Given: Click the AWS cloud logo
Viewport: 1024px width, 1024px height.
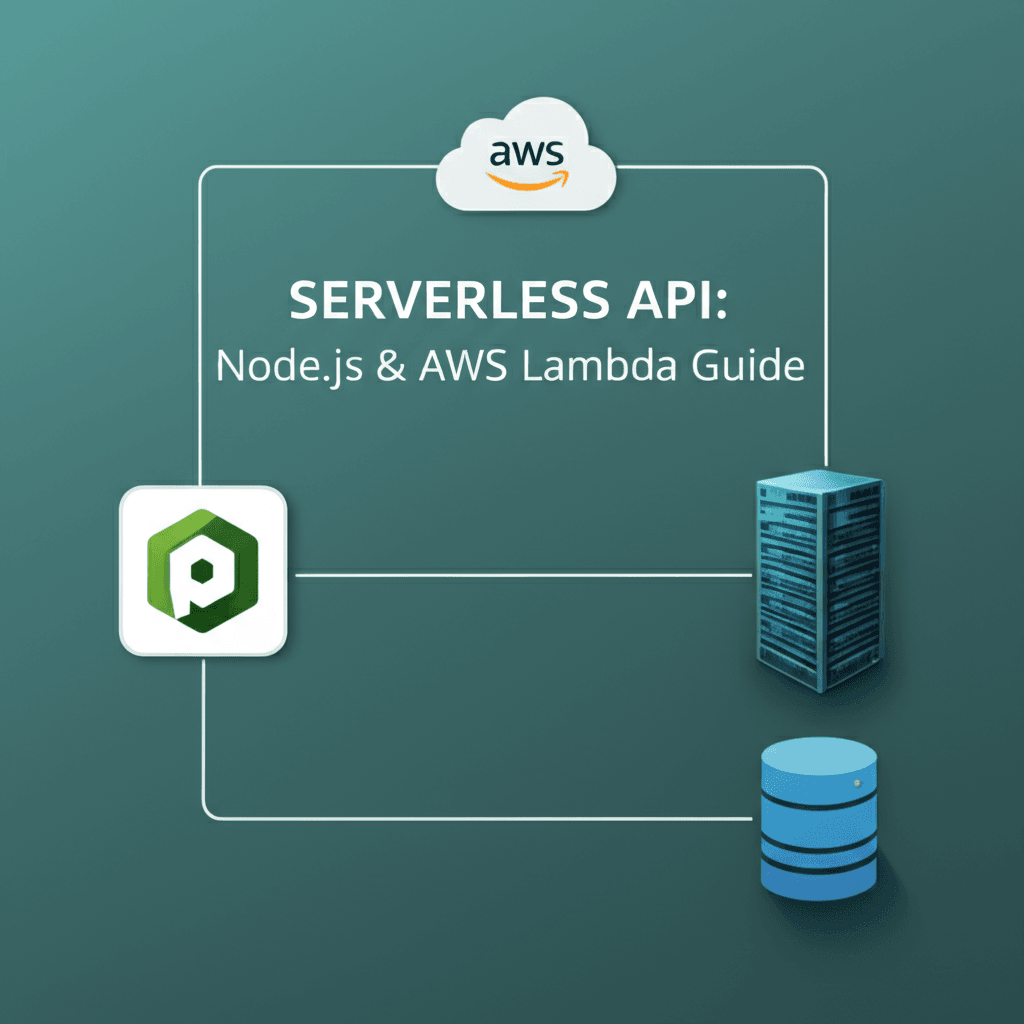Looking at the screenshot, I should coord(526,155).
